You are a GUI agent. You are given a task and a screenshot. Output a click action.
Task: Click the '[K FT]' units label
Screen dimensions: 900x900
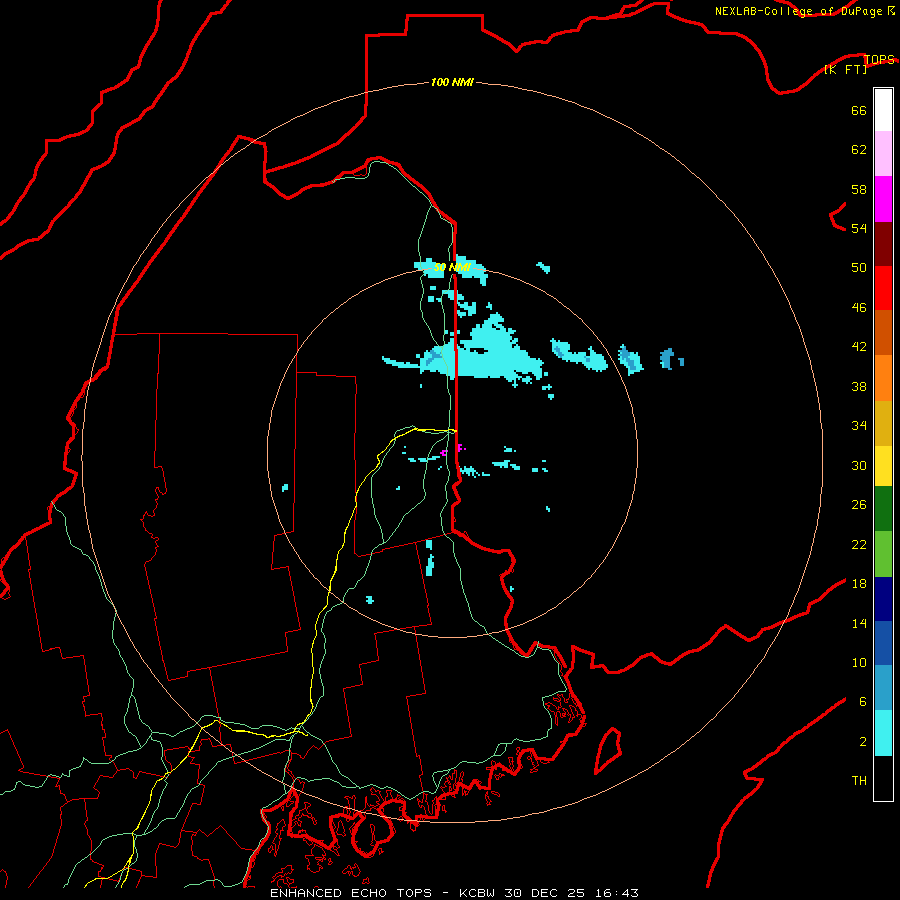[x=845, y=69]
